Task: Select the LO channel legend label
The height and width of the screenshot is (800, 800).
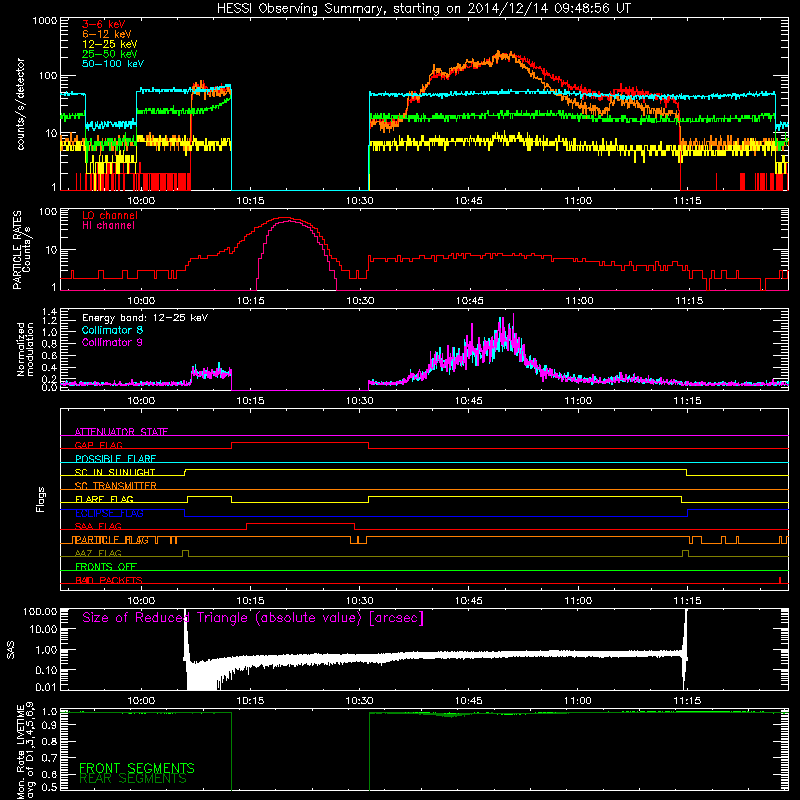Action: coord(110,215)
